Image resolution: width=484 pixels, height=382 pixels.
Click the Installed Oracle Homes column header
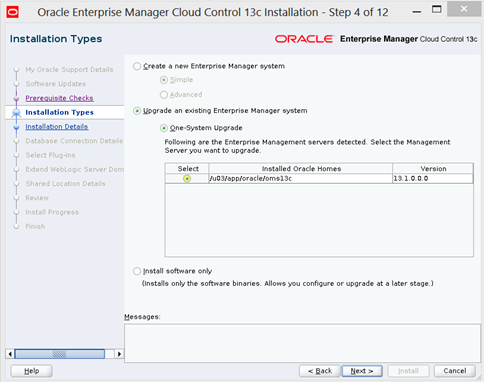click(301, 169)
